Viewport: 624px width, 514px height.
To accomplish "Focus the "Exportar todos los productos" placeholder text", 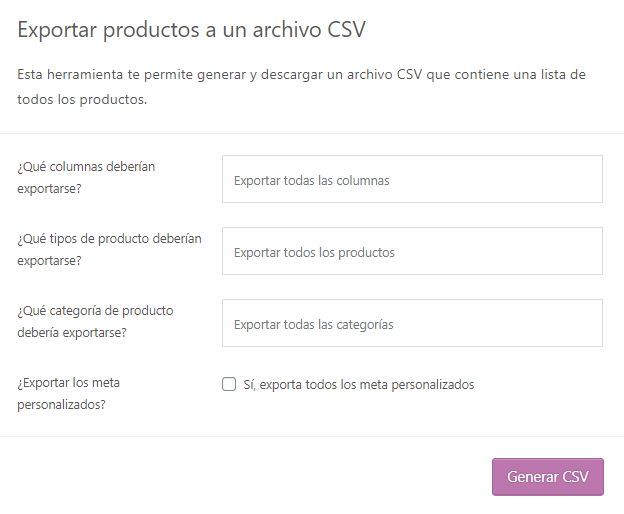I will pos(314,253).
